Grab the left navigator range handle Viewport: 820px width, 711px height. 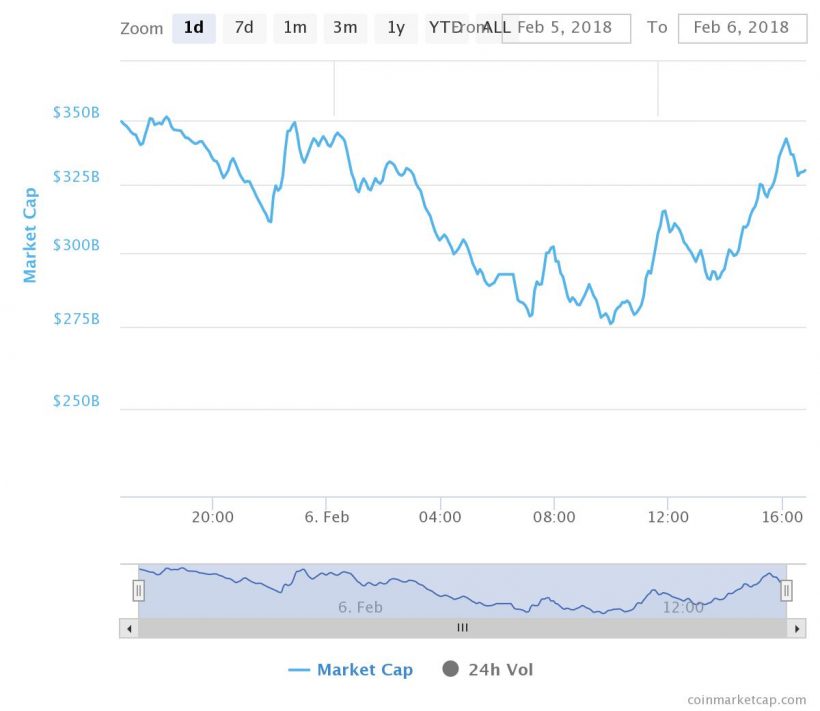pos(138,591)
